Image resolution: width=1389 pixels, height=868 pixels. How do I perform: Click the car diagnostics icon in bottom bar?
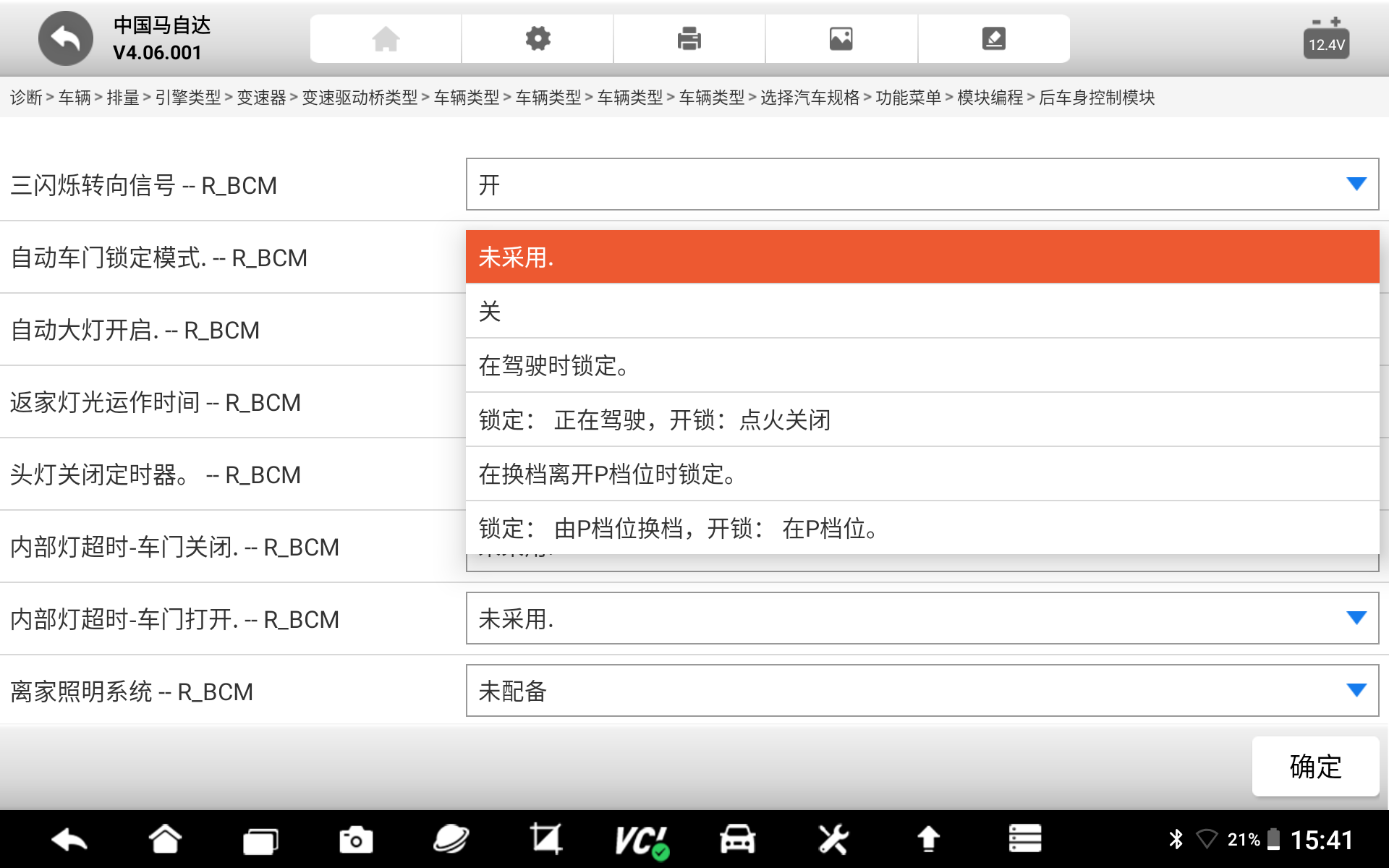tap(737, 841)
